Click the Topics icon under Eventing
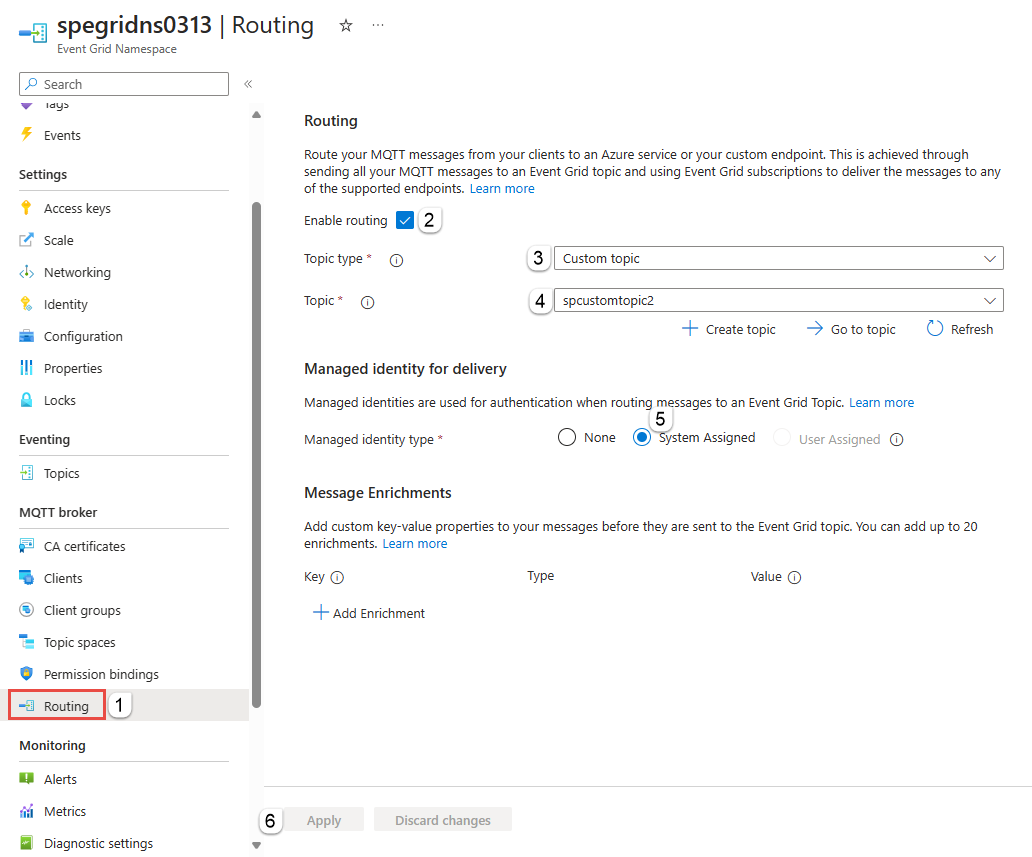 [26, 473]
